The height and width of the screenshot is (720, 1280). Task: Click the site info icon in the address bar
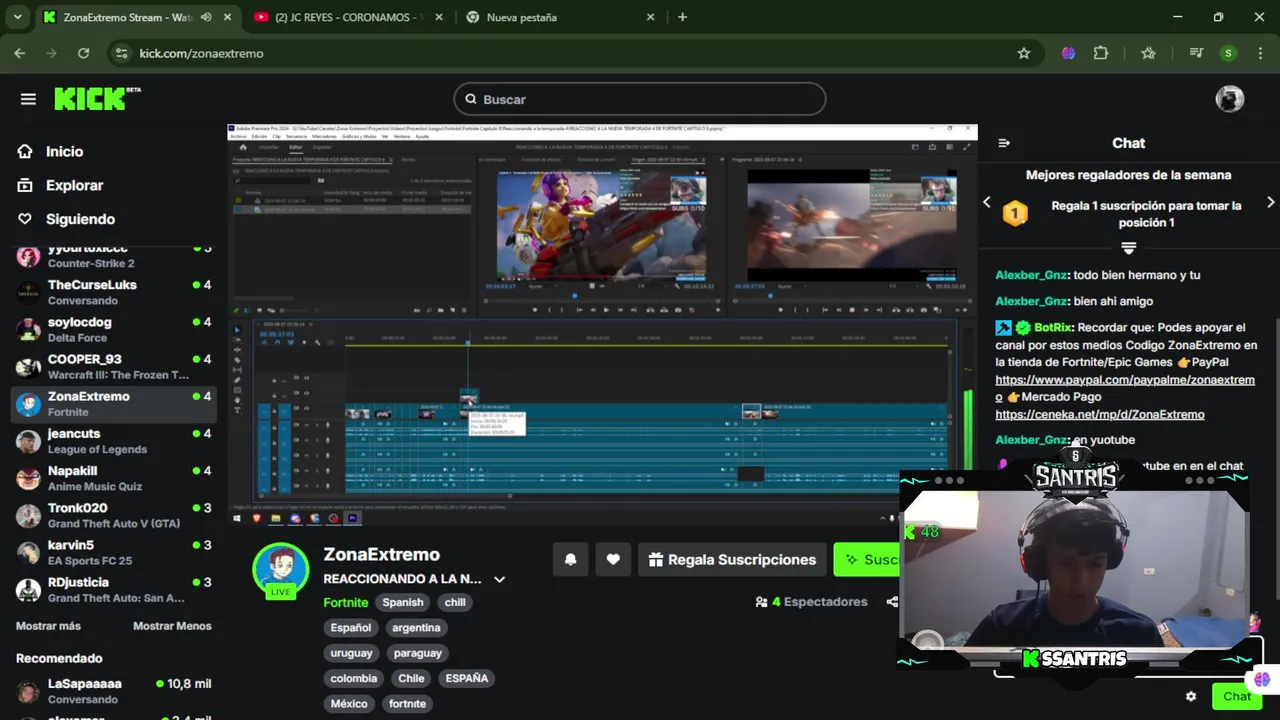pyautogui.click(x=121, y=53)
